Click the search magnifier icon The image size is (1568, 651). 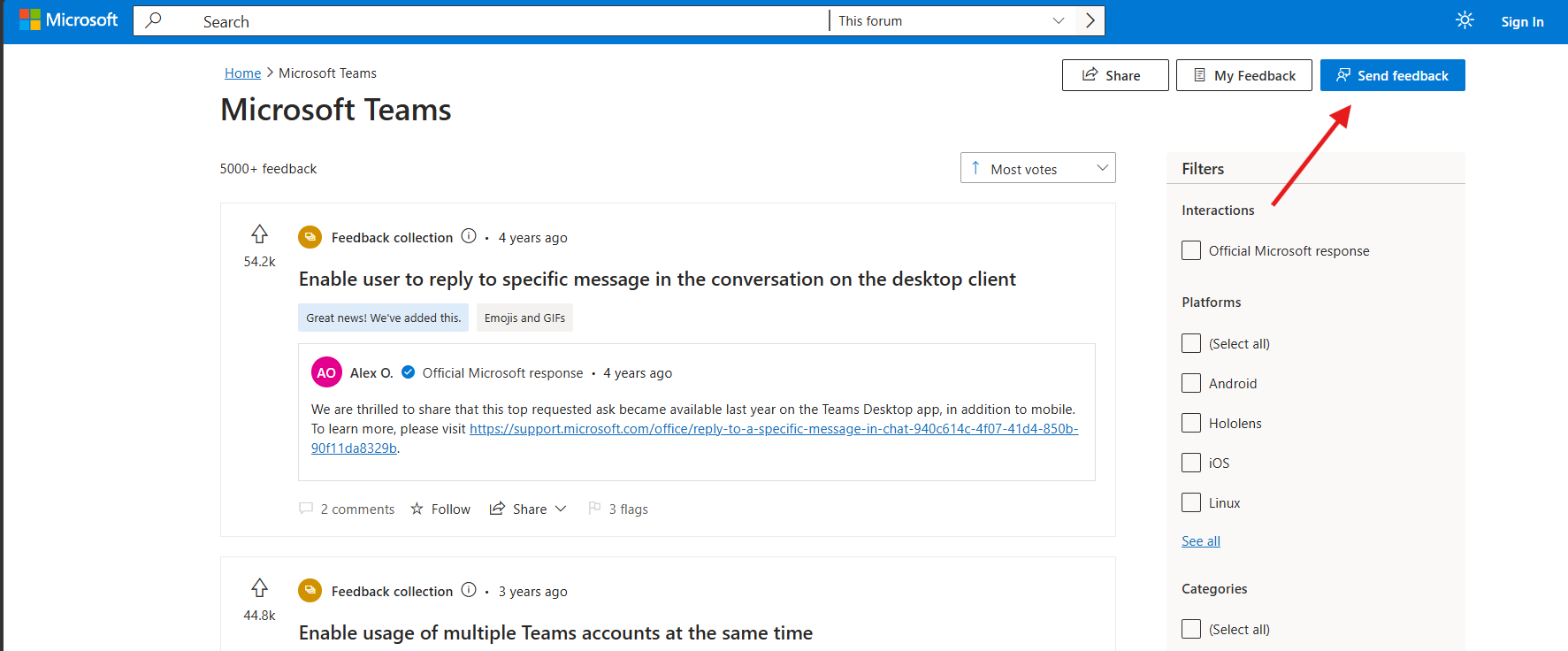(153, 20)
